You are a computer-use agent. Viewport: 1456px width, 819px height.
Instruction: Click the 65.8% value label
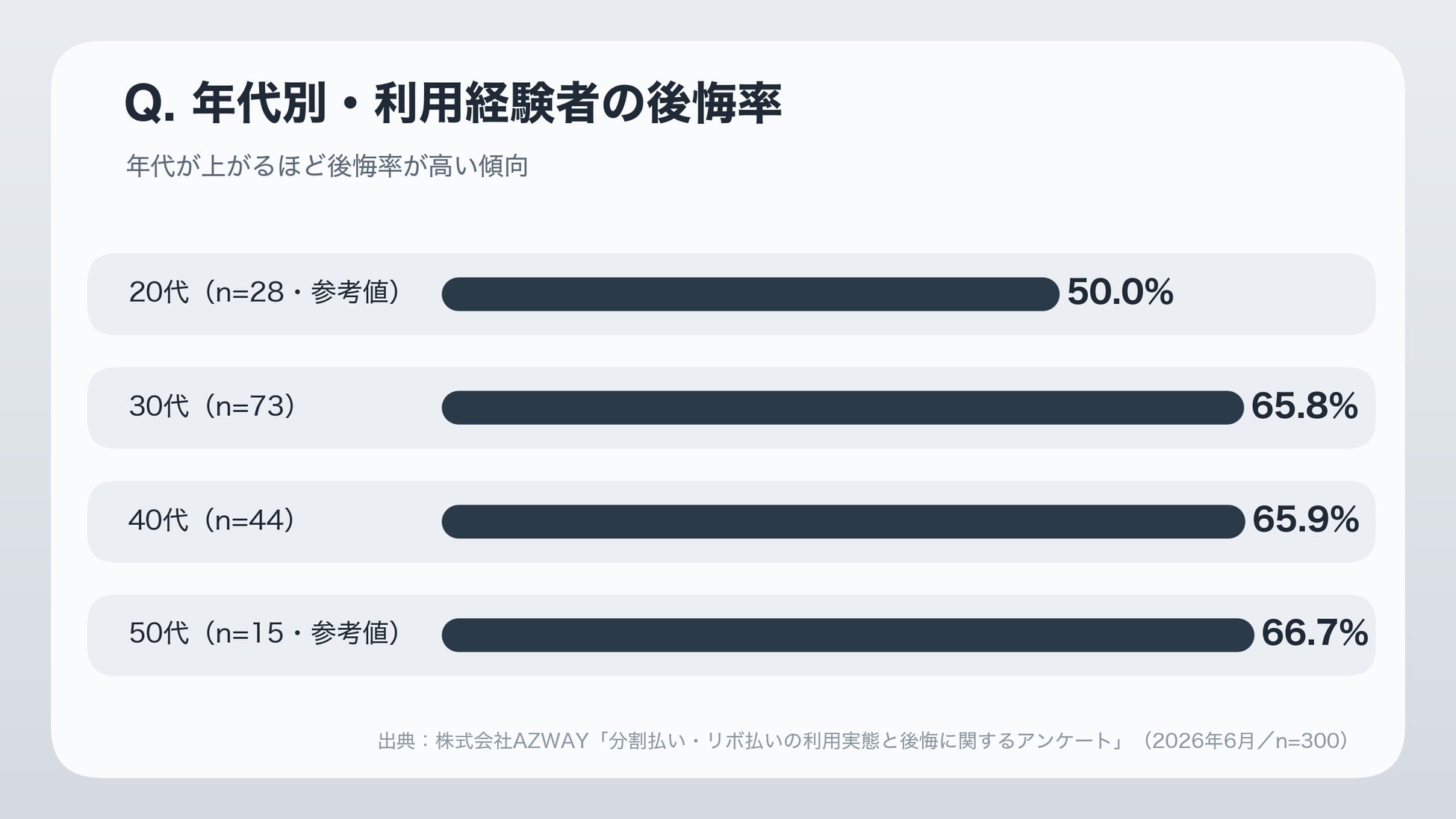point(1304,406)
